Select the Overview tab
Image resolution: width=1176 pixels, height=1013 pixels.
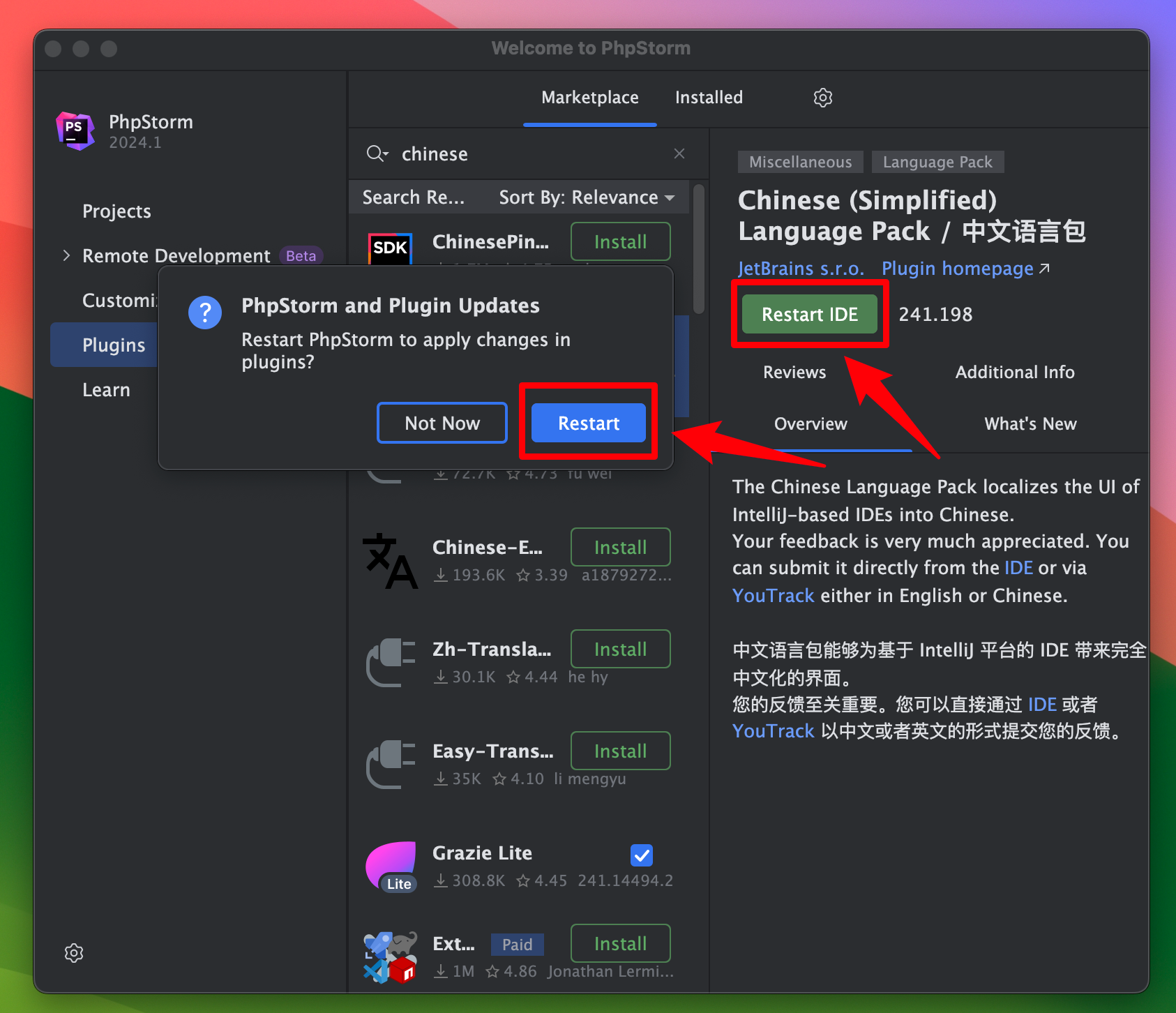point(811,423)
